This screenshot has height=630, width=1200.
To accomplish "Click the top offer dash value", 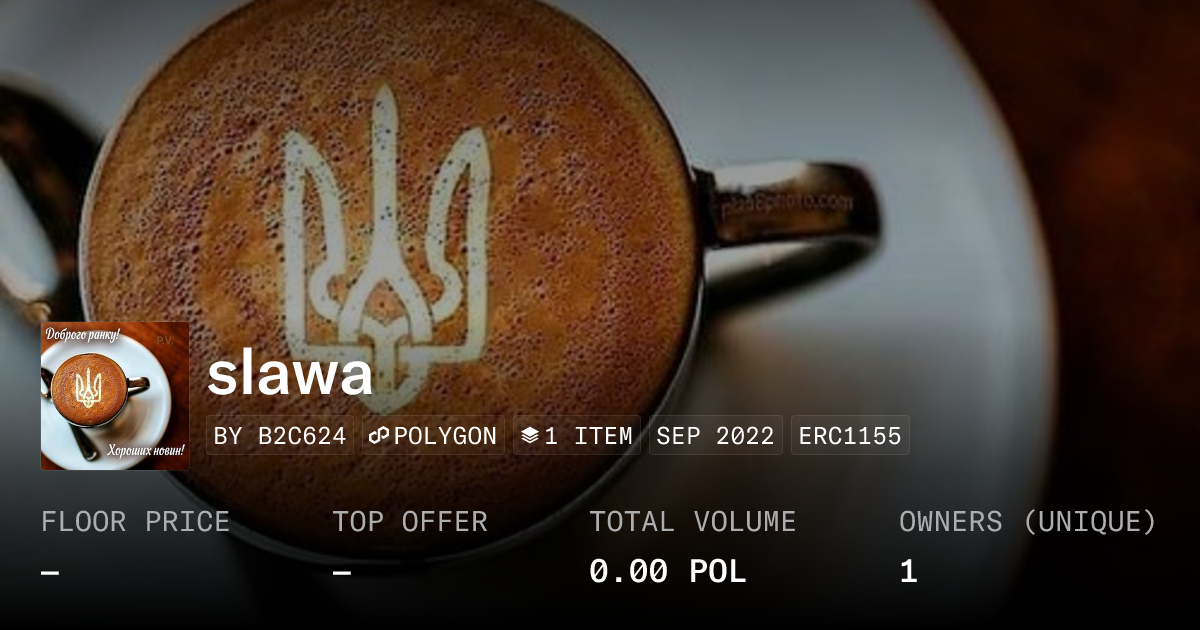I will click(342, 572).
